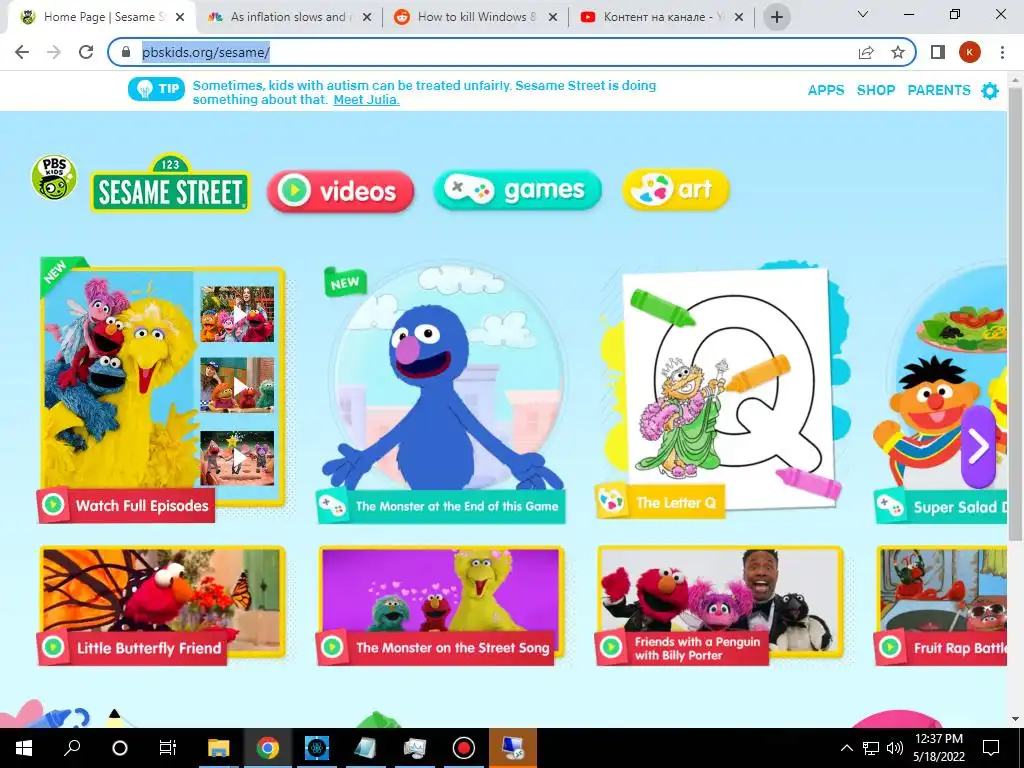Play Friends with a Penguin video
Screen dimensions: 1024x768
[720, 605]
